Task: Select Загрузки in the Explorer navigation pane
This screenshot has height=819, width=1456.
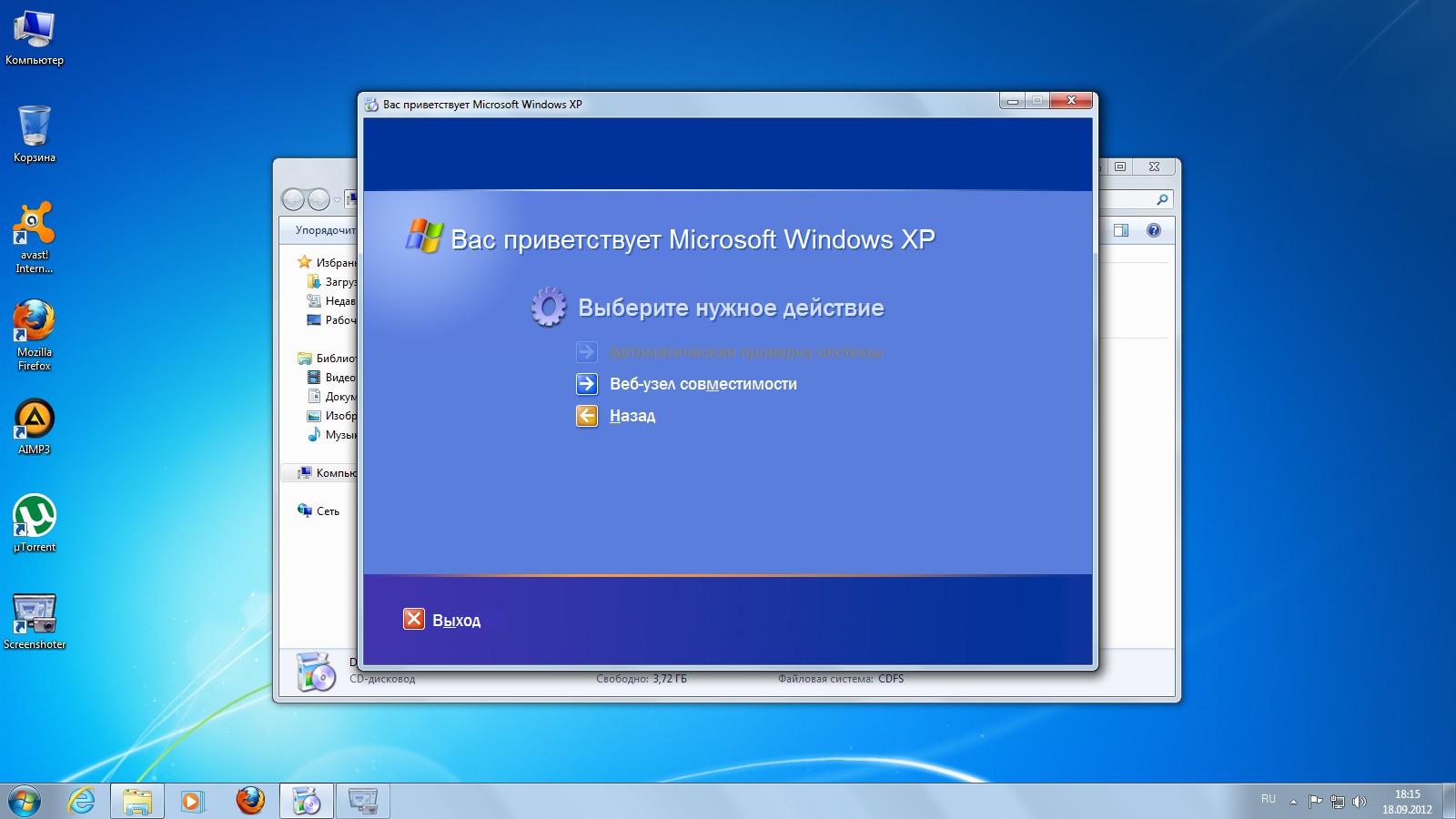Action: (332, 282)
